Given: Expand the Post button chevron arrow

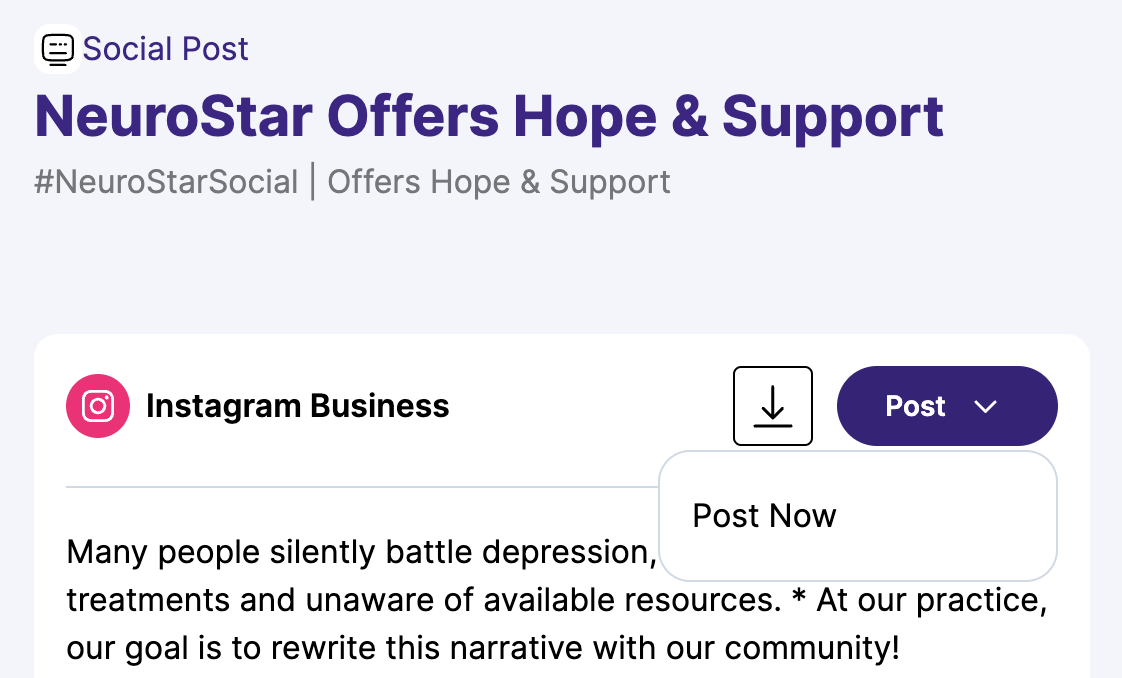Looking at the screenshot, I should pos(985,406).
